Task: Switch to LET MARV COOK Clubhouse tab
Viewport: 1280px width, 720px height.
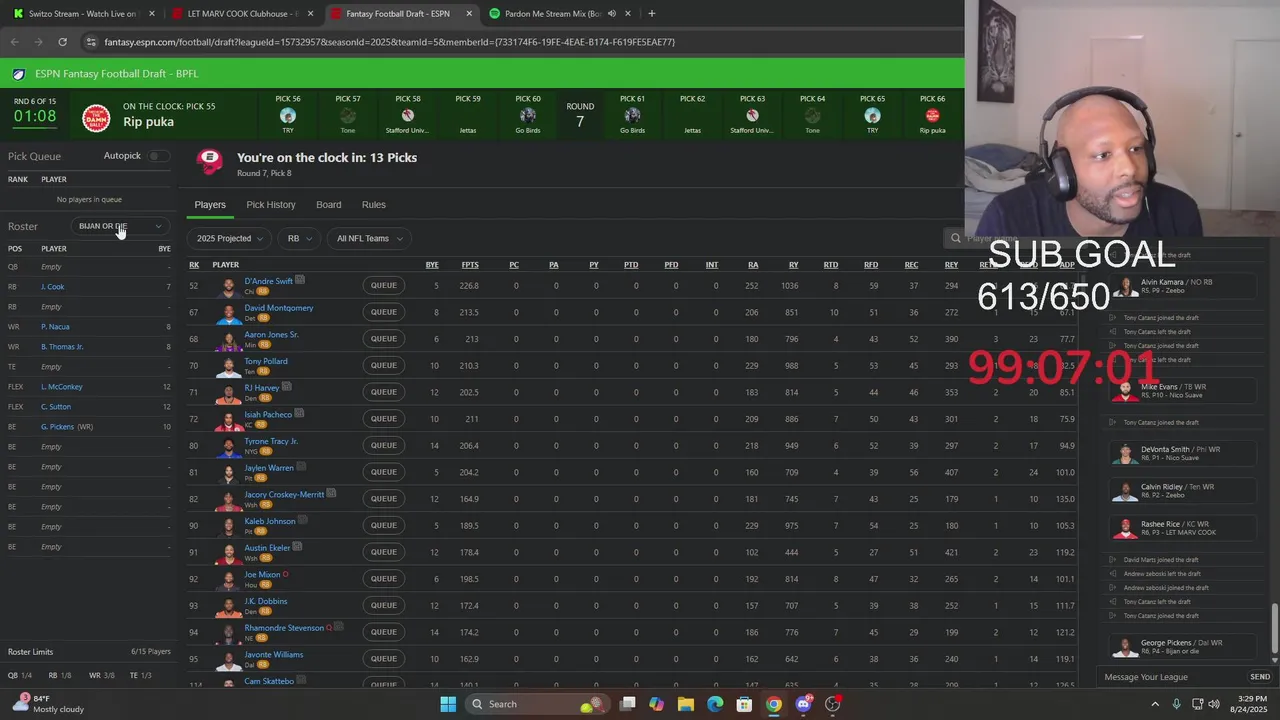Action: [243, 14]
